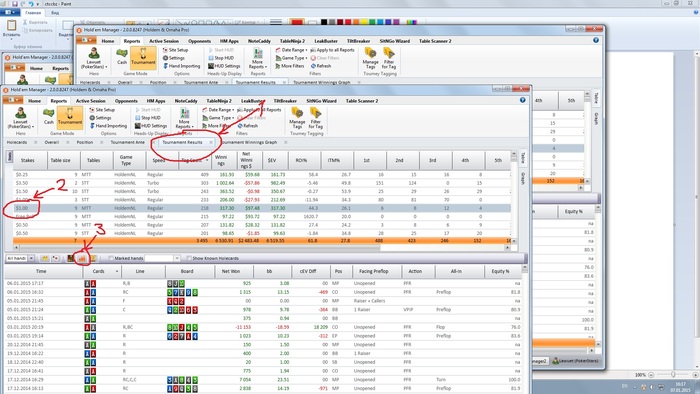Open Date Range filter in front window
The height and width of the screenshot is (394, 700).
pyautogui.click(x=217, y=110)
